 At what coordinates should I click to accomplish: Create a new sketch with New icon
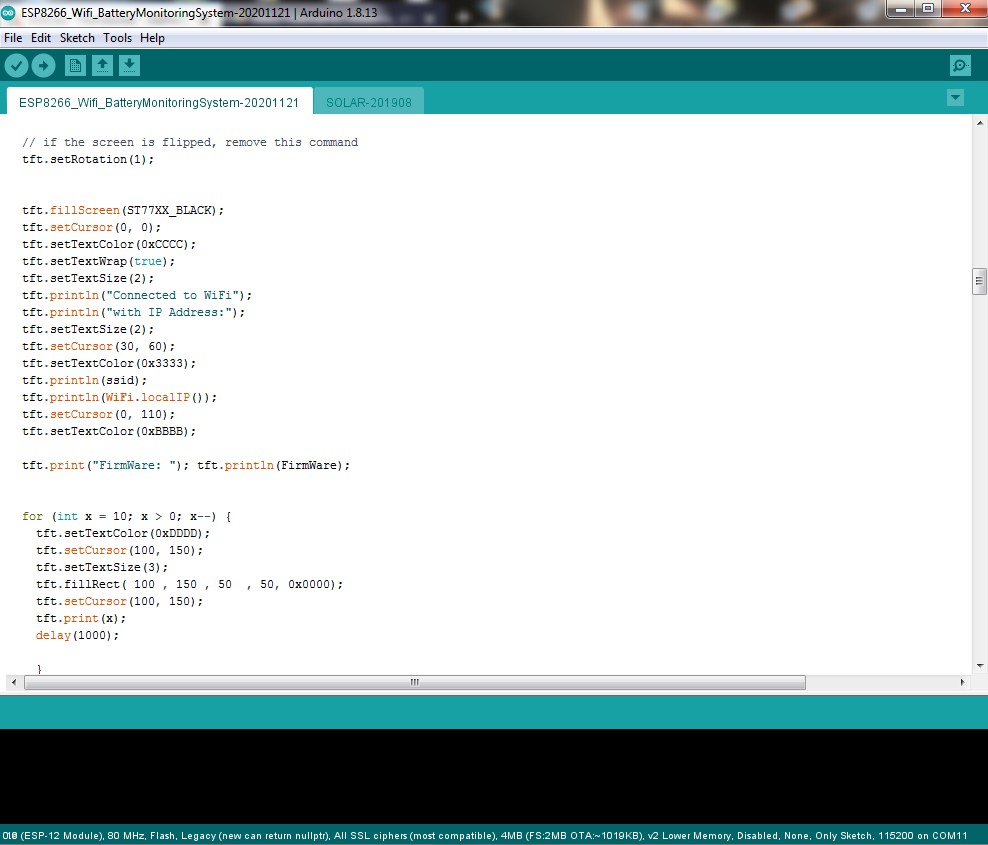pos(75,66)
